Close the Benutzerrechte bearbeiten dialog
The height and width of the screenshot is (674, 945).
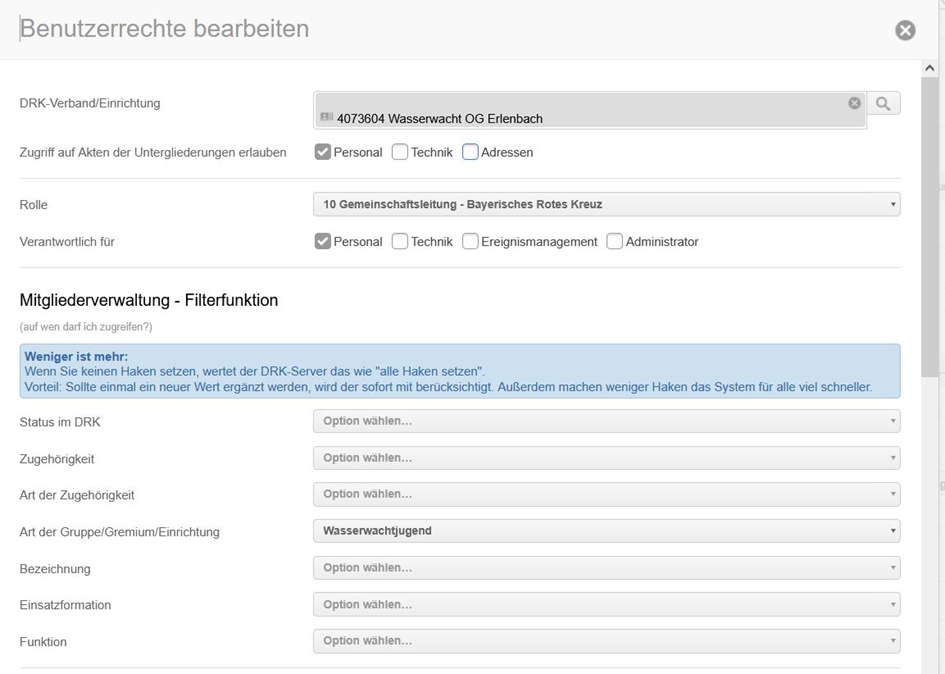click(905, 30)
